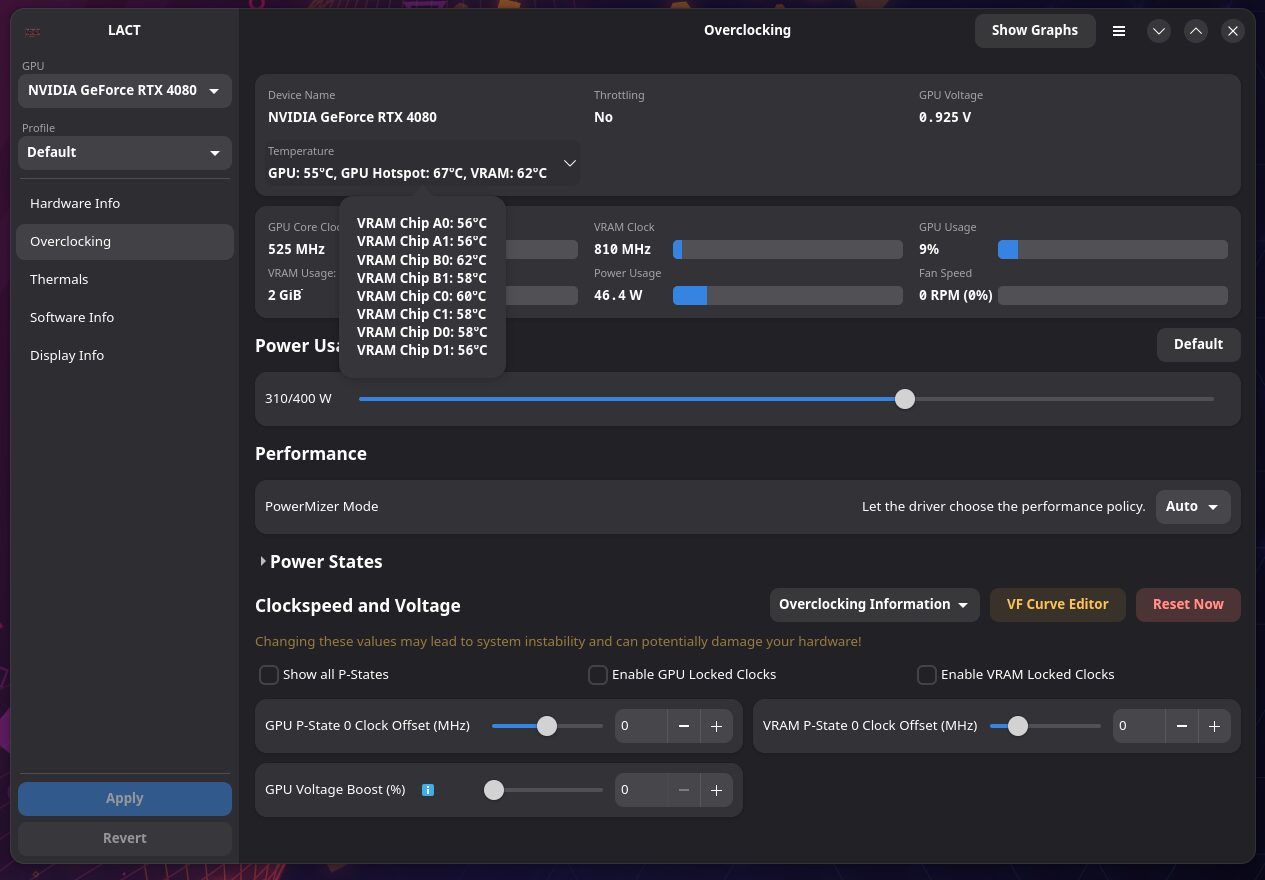Image resolution: width=1265 pixels, height=880 pixels.
Task: Click the Reset Now button
Action: (x=1188, y=605)
